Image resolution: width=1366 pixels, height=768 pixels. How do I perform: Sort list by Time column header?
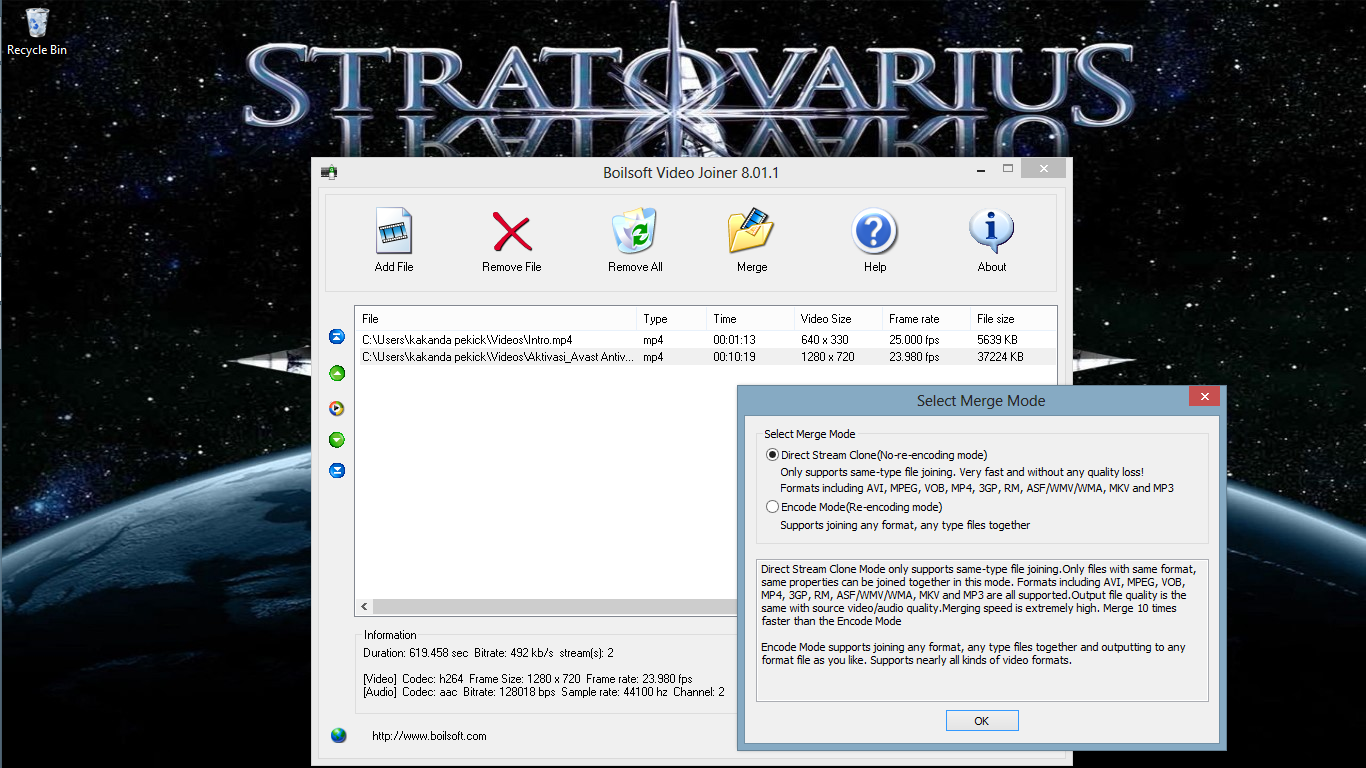[750, 318]
